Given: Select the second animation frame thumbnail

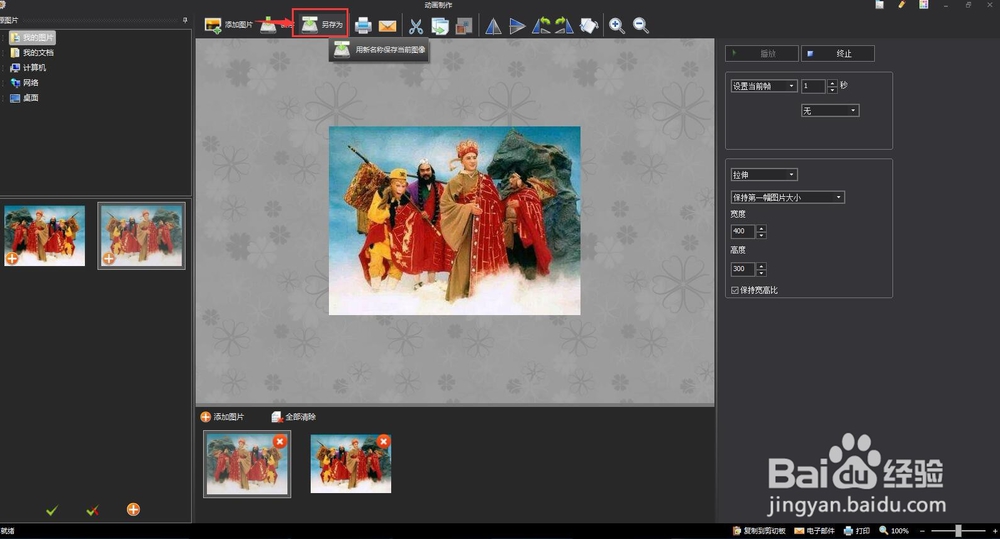Looking at the screenshot, I should coord(351,464).
